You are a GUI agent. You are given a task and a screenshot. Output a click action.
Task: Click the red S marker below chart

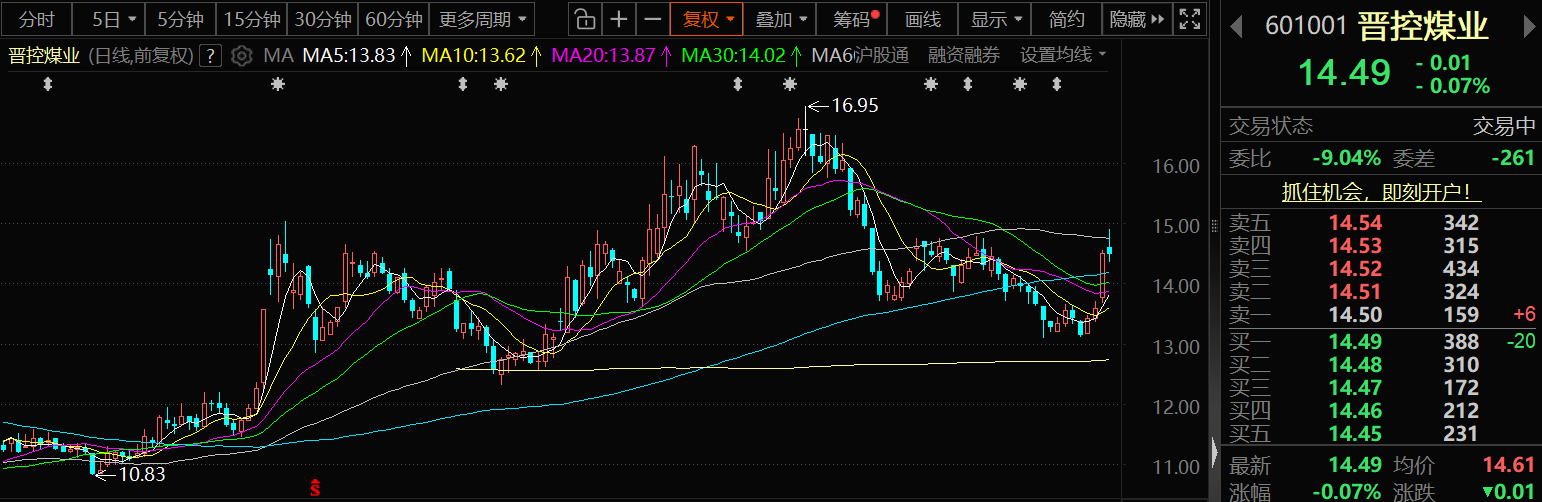(x=316, y=487)
